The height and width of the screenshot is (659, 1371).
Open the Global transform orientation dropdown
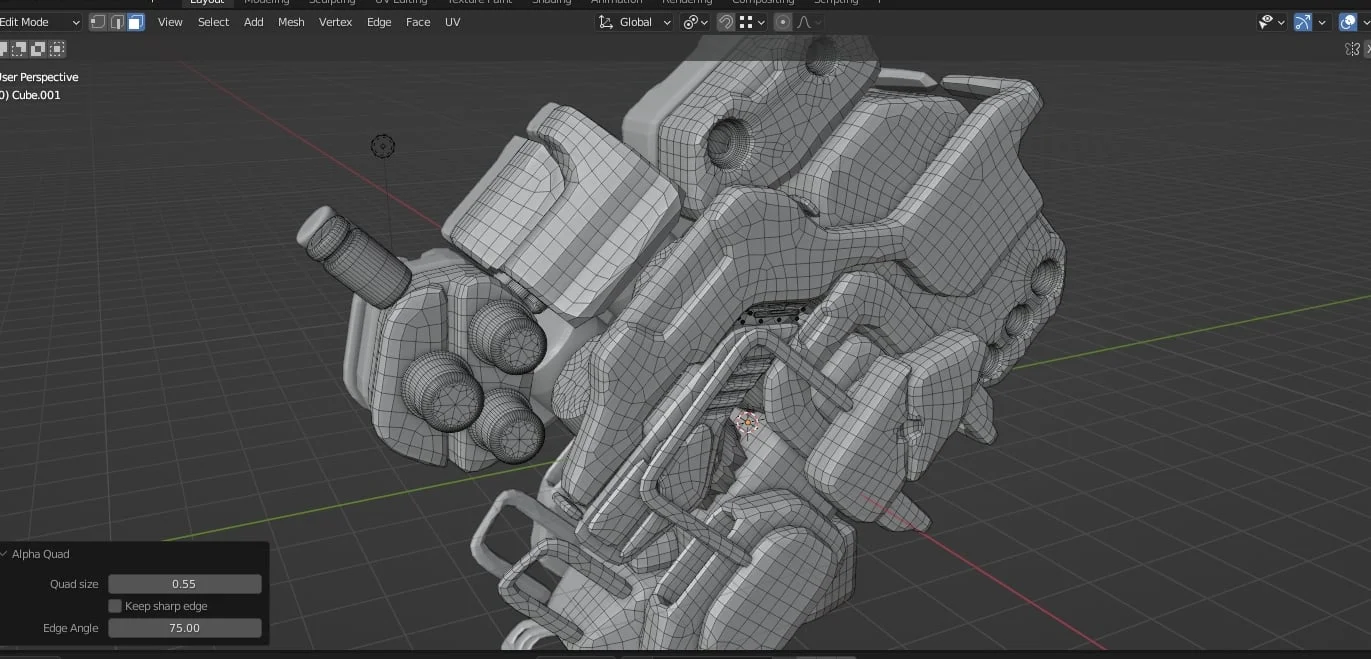pyautogui.click(x=634, y=21)
